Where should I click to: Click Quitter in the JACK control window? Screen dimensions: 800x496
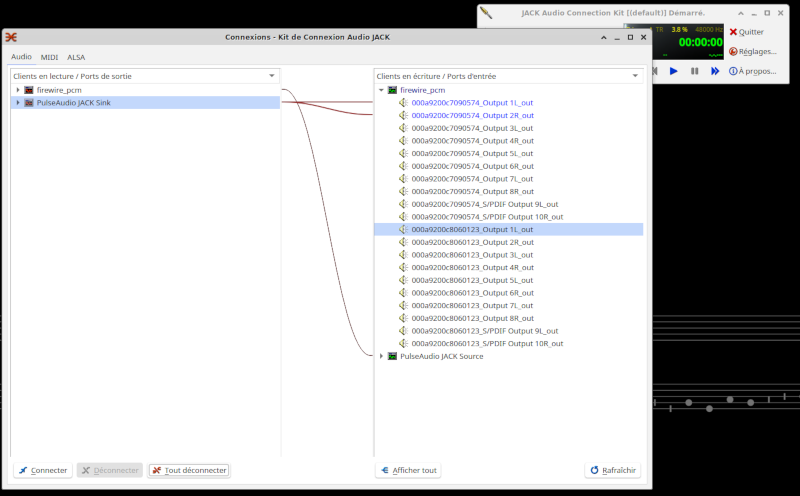(x=746, y=32)
